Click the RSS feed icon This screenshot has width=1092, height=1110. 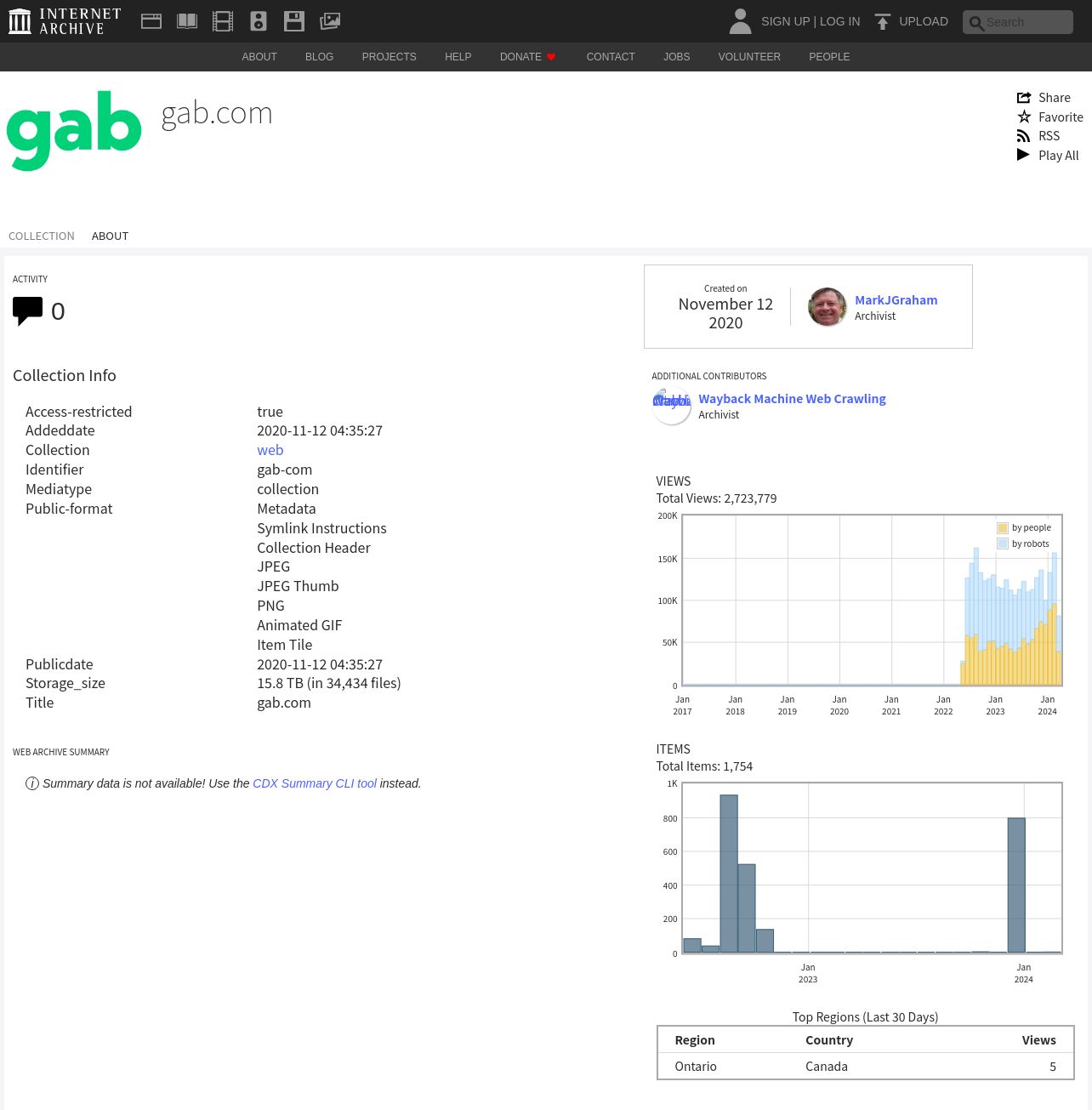(x=1024, y=136)
